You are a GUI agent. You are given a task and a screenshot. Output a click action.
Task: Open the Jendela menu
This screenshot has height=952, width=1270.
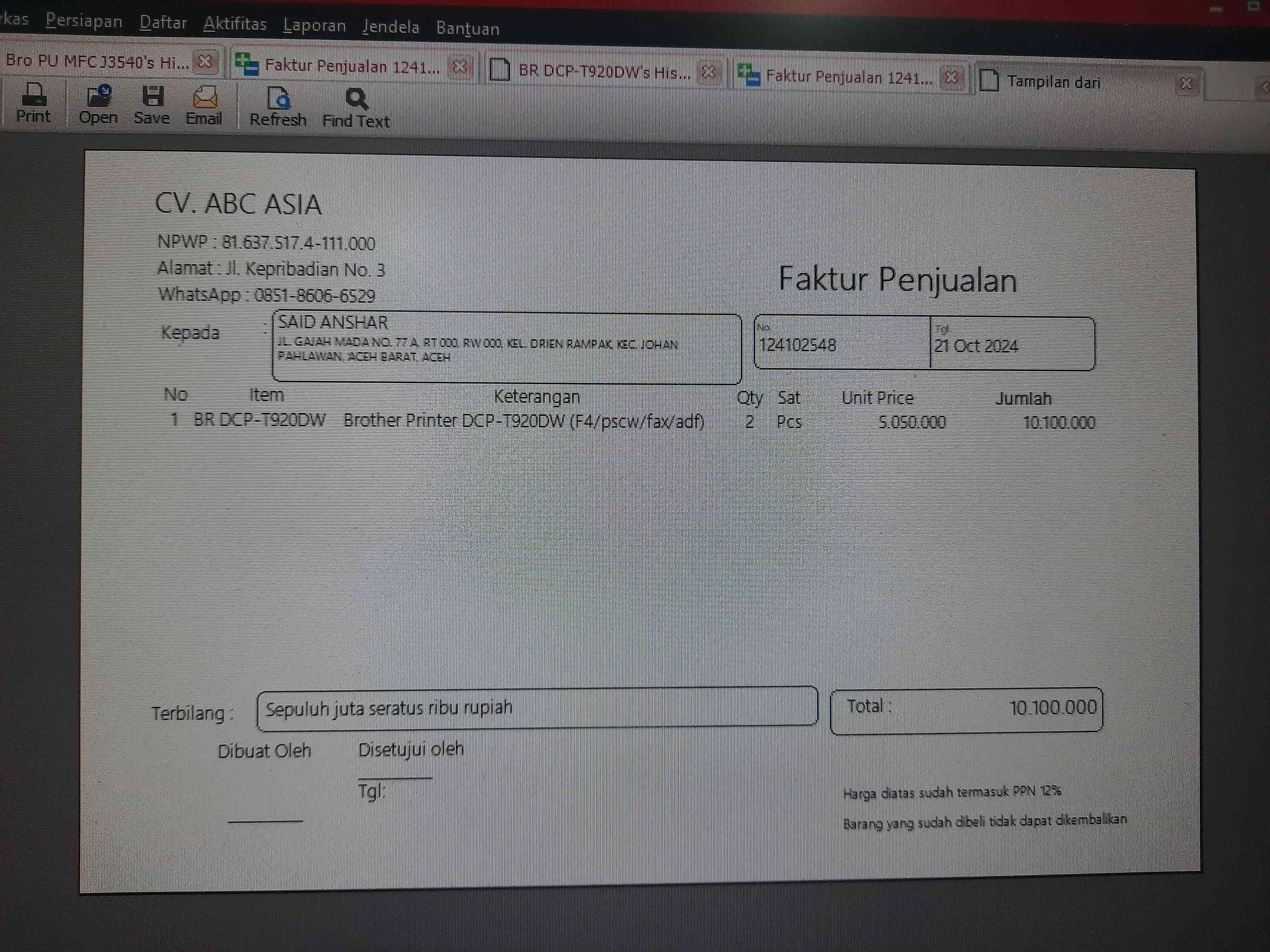pos(391,27)
